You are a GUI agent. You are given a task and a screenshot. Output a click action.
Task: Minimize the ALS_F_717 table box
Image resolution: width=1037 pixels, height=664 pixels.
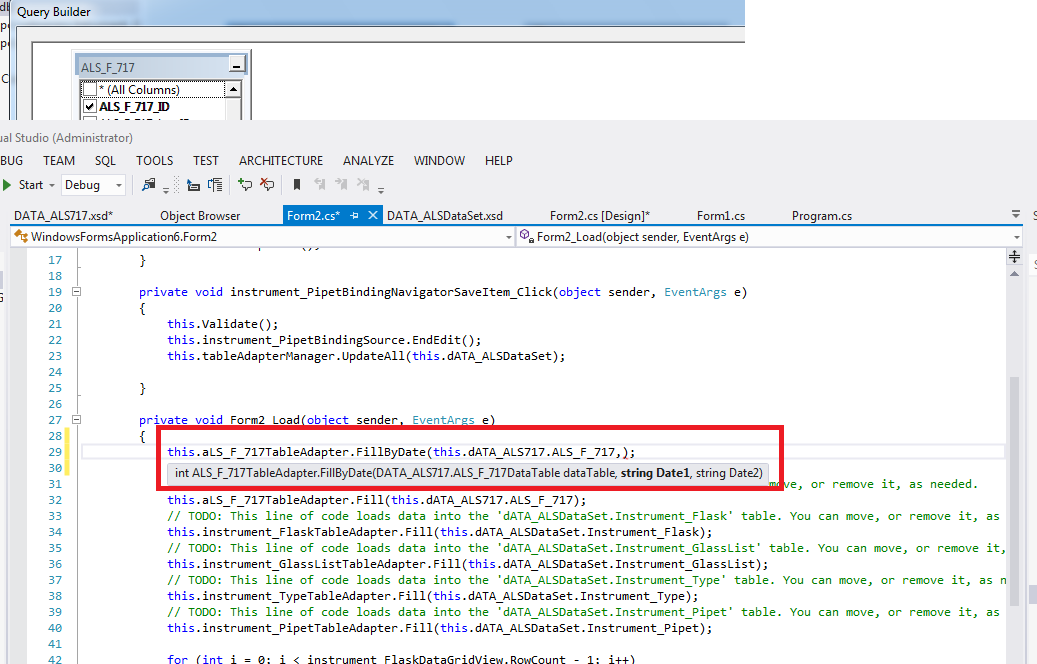click(236, 67)
